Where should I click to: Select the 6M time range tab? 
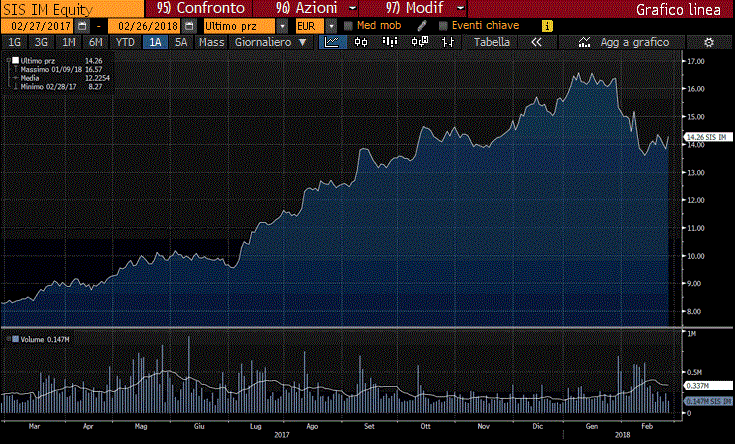pos(96,42)
